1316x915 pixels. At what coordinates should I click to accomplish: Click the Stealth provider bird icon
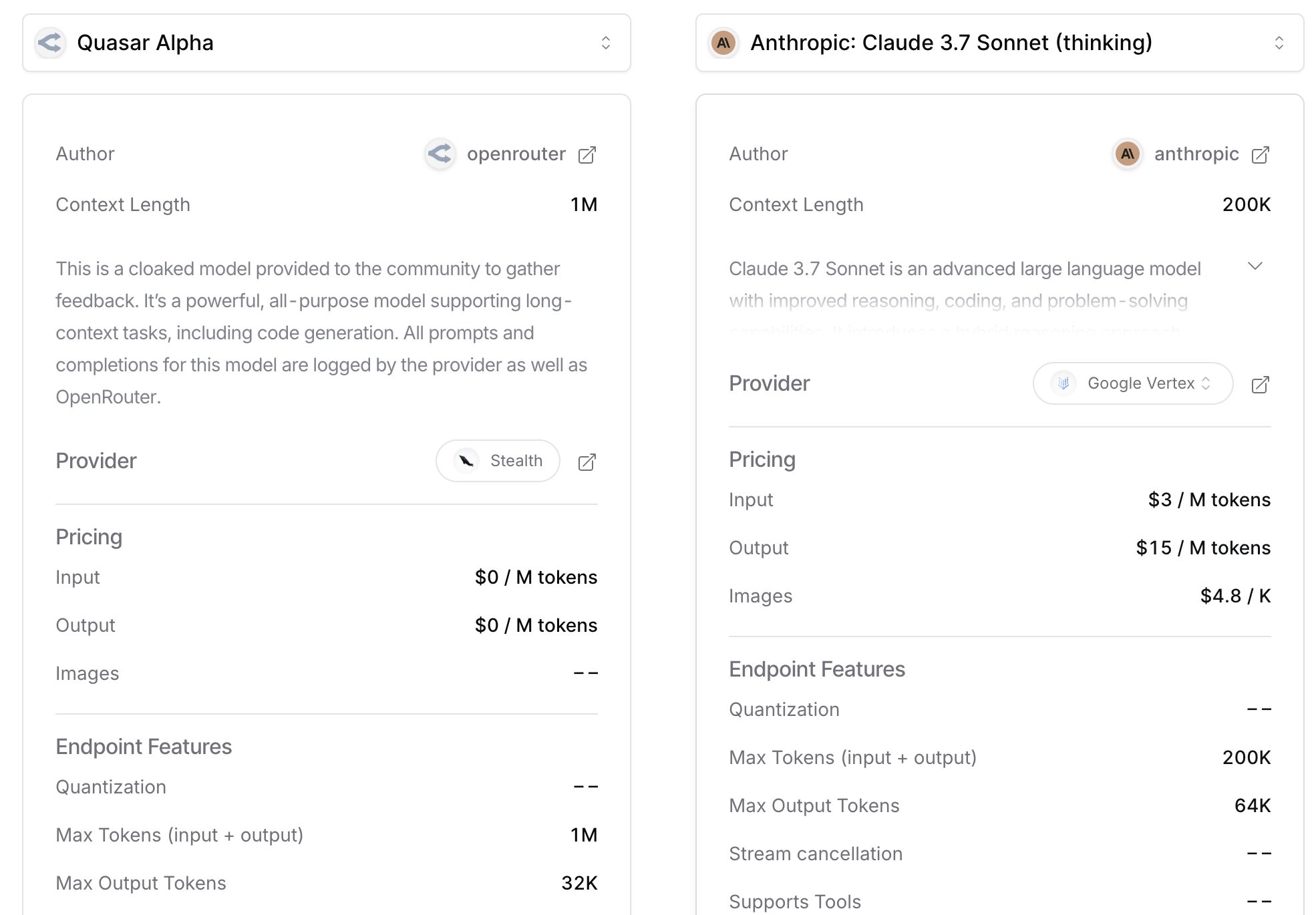coord(466,461)
